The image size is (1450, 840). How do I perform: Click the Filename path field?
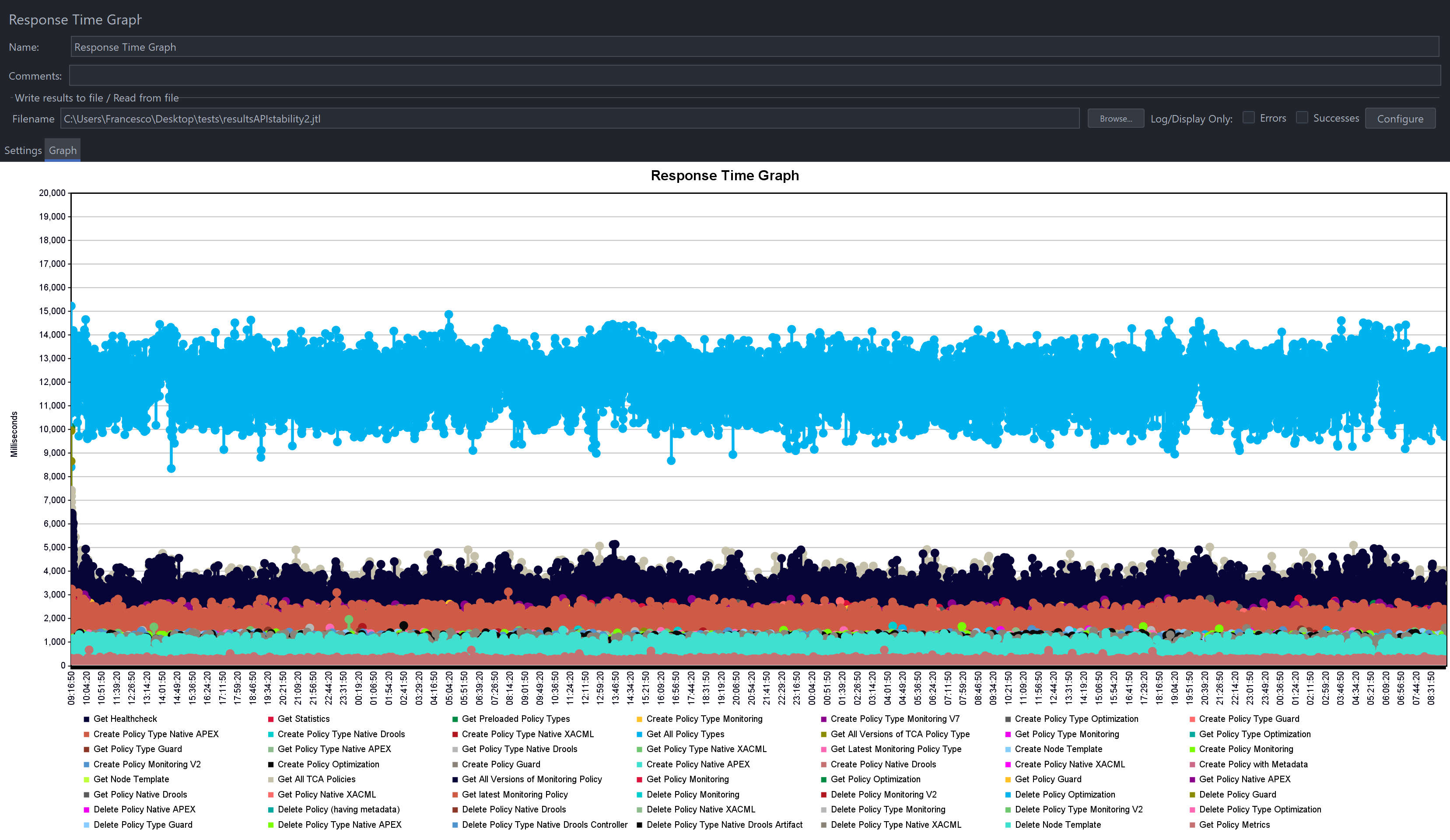570,119
